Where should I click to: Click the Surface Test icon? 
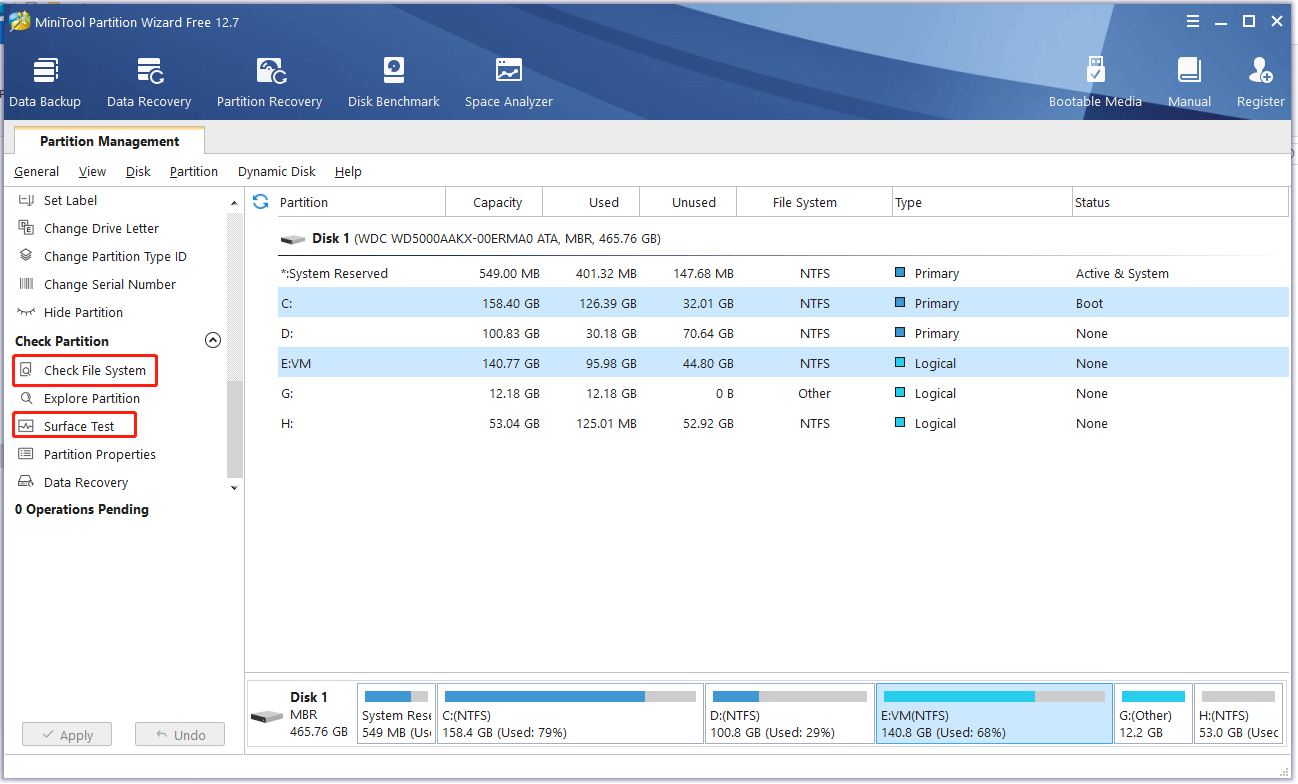coord(26,427)
